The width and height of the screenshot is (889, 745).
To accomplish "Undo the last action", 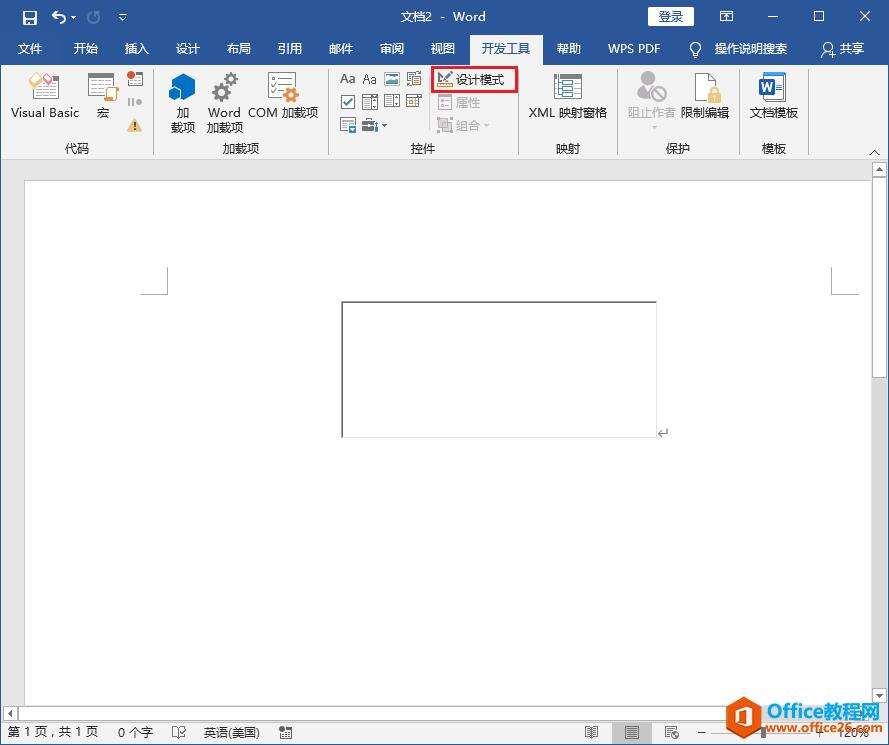I will click(x=58, y=17).
